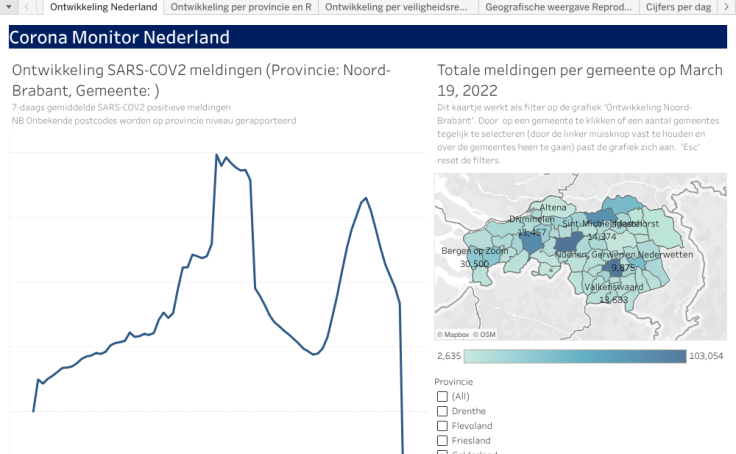Image resolution: width=736 pixels, height=454 pixels.
Task: Switch to Ontwikkeling Nederland tab
Action: click(104, 7)
